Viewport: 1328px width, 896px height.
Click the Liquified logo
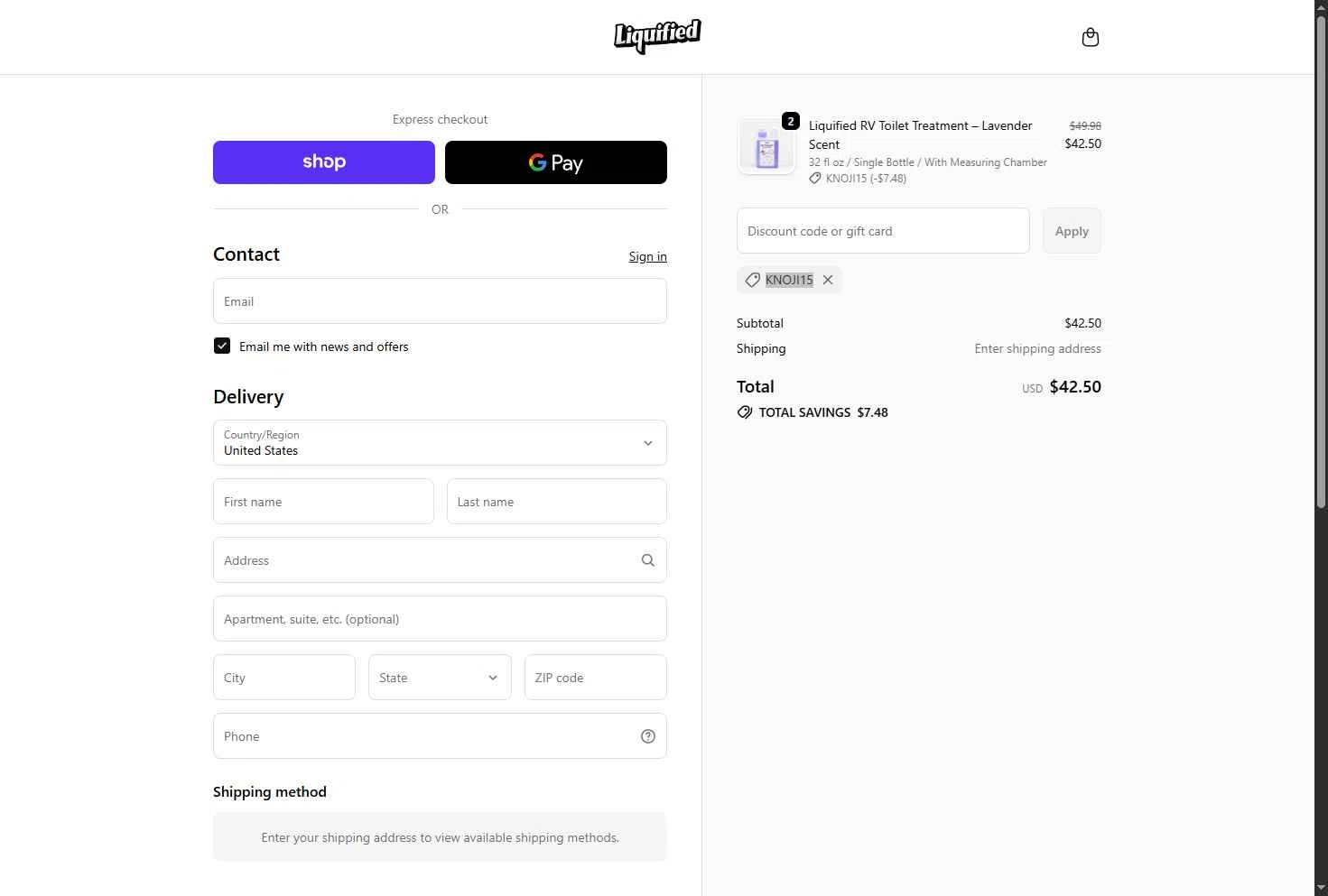coord(657,36)
